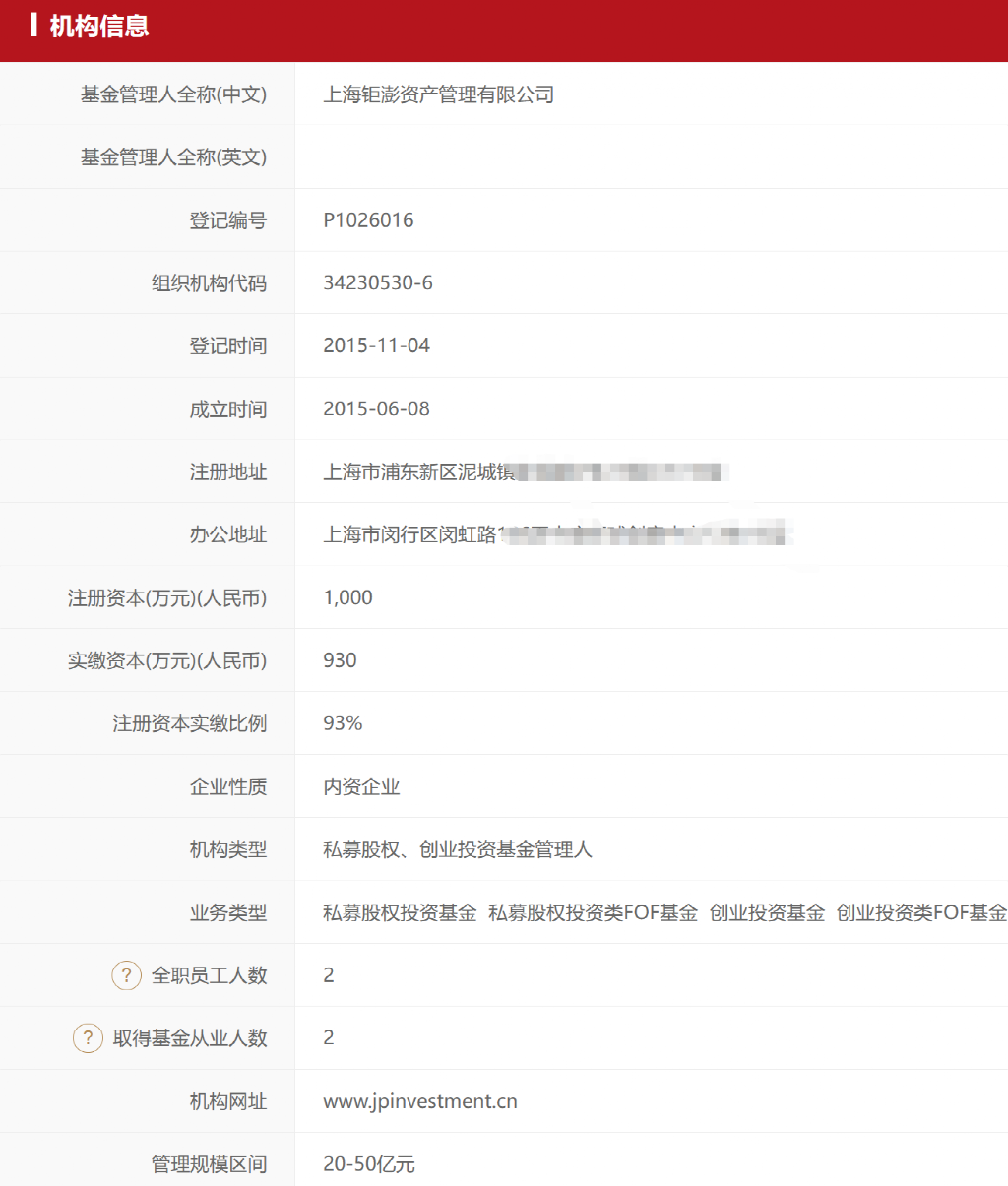Image resolution: width=1008 pixels, height=1186 pixels.
Task: Click registered capital value 1,000
Action: pos(347,598)
